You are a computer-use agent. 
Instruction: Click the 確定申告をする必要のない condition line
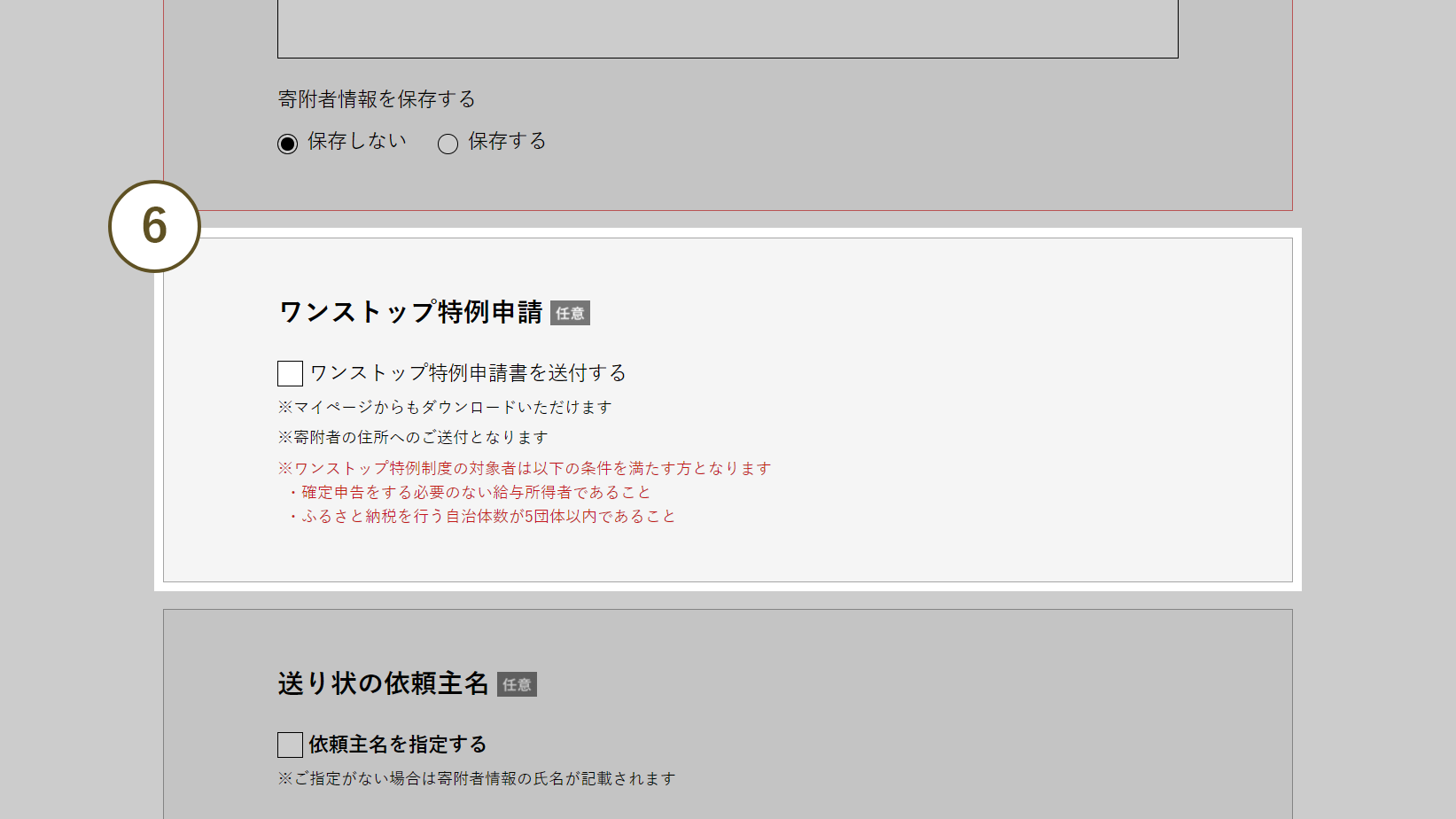[471, 492]
